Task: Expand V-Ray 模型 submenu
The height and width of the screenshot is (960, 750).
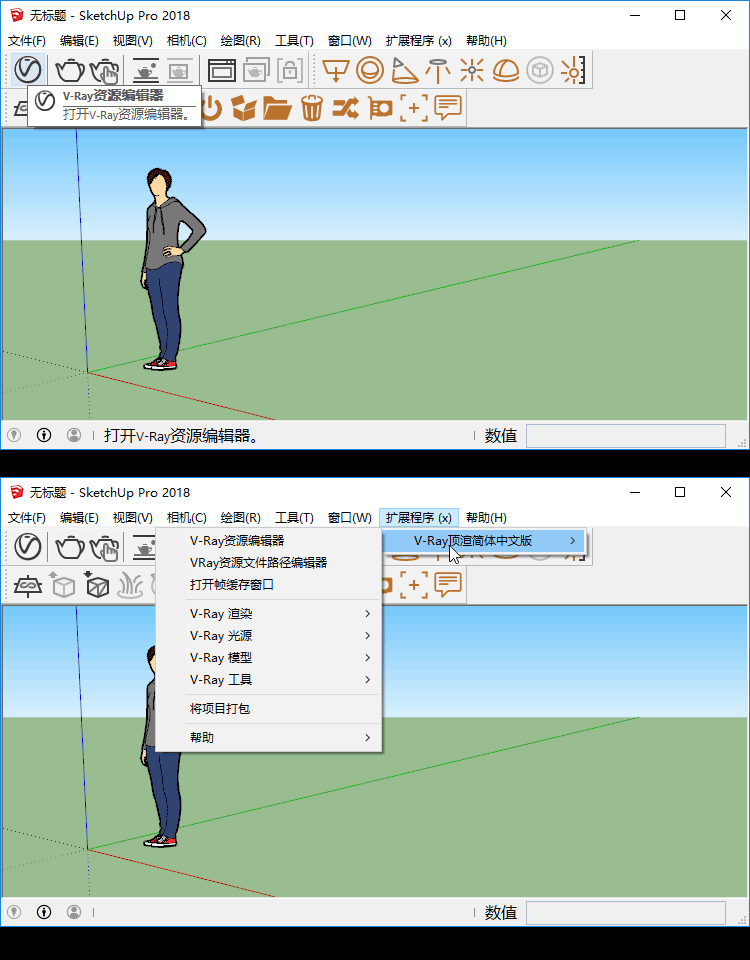Action: [269, 658]
